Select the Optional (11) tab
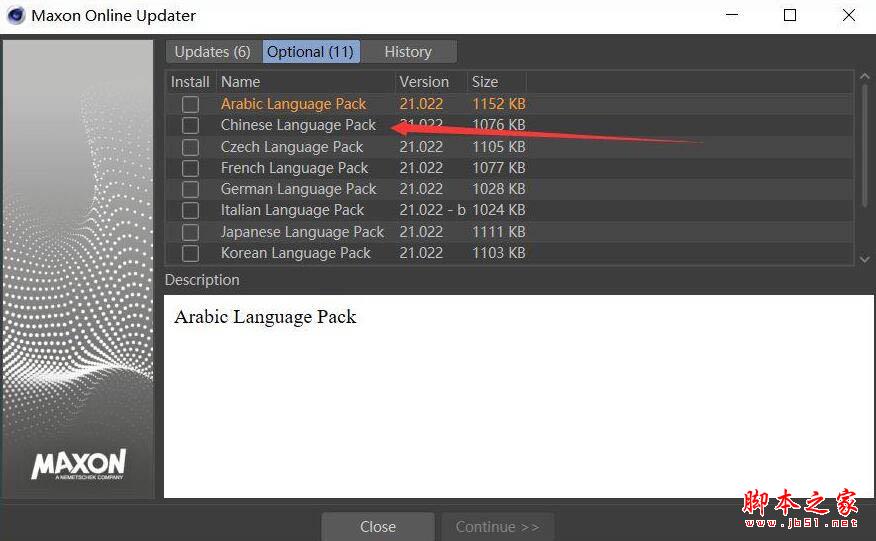 (310, 52)
